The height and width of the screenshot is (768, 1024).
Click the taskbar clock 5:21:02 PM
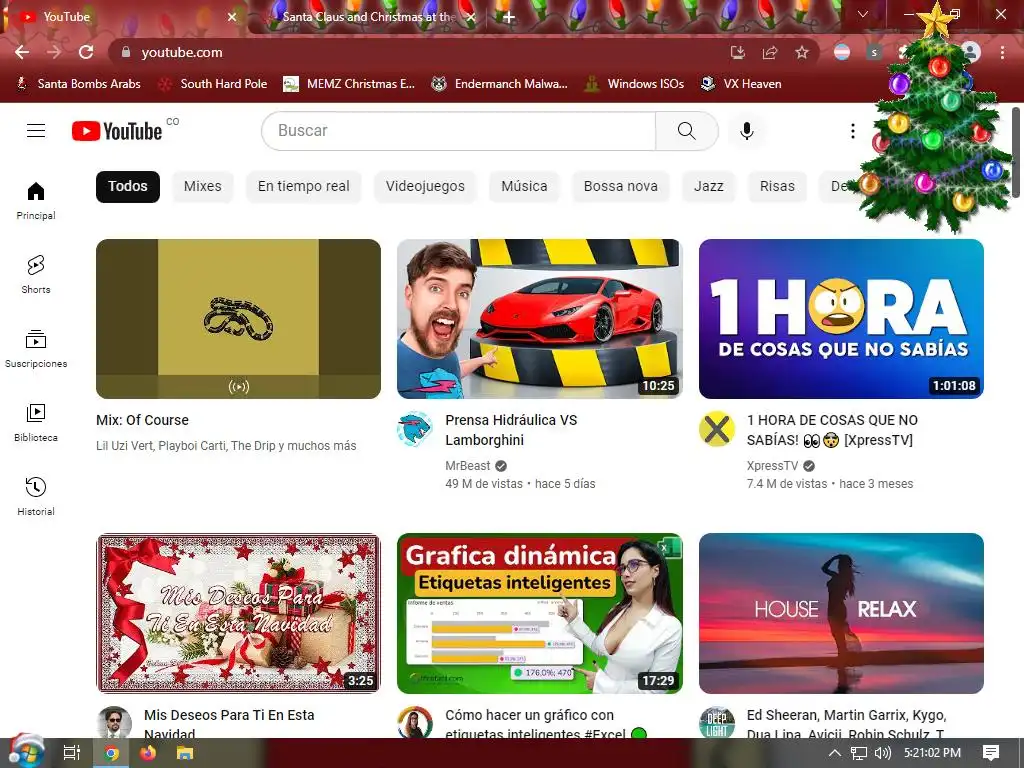932,753
